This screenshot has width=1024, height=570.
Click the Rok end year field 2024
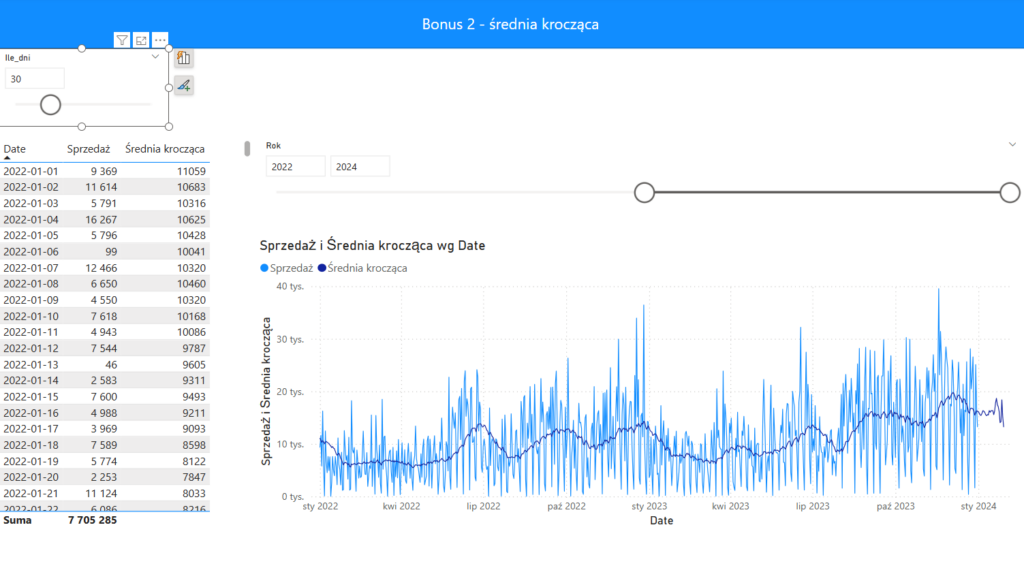(x=360, y=166)
